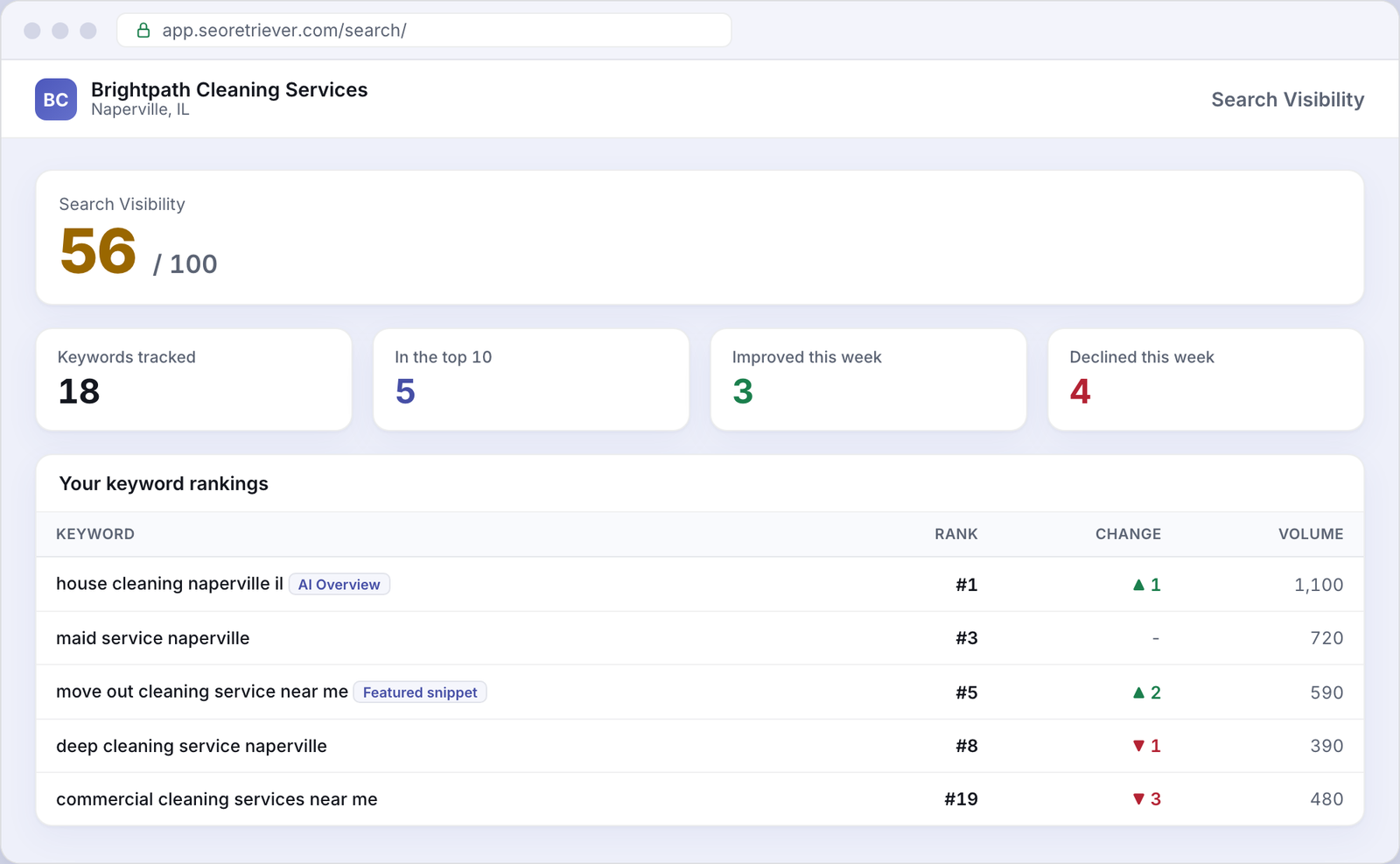Click the BC company logo icon
The width and height of the screenshot is (1400, 864).
tap(56, 100)
